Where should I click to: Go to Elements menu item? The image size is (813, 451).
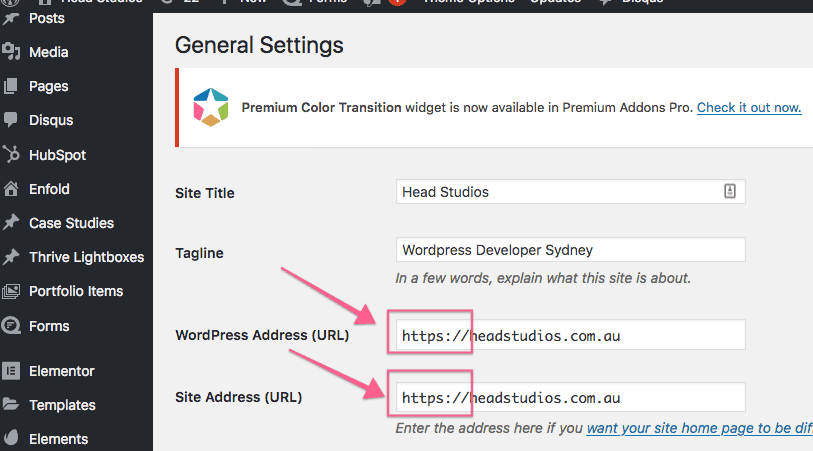[58, 439]
